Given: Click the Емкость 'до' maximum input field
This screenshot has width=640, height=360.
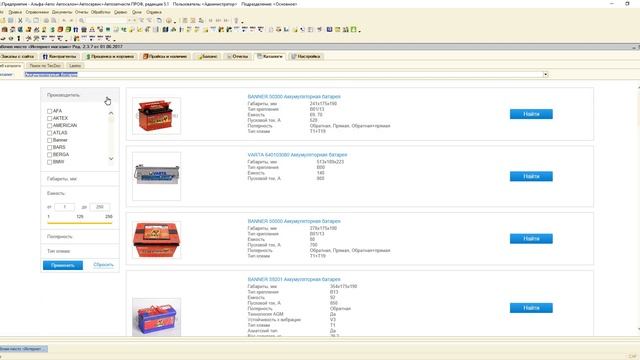Looking at the screenshot, I should click(100, 207).
